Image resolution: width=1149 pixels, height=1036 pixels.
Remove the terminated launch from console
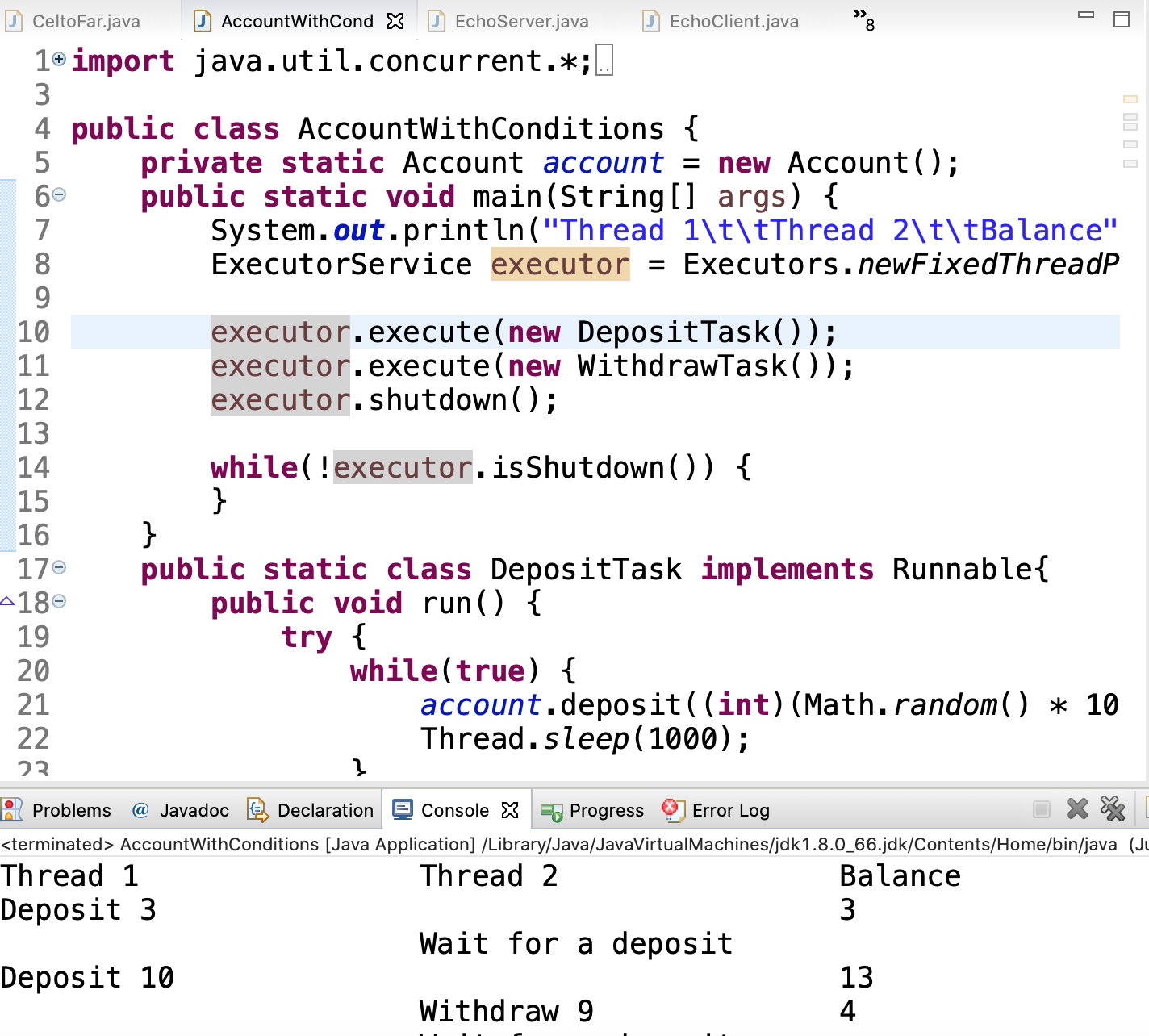tap(1077, 808)
